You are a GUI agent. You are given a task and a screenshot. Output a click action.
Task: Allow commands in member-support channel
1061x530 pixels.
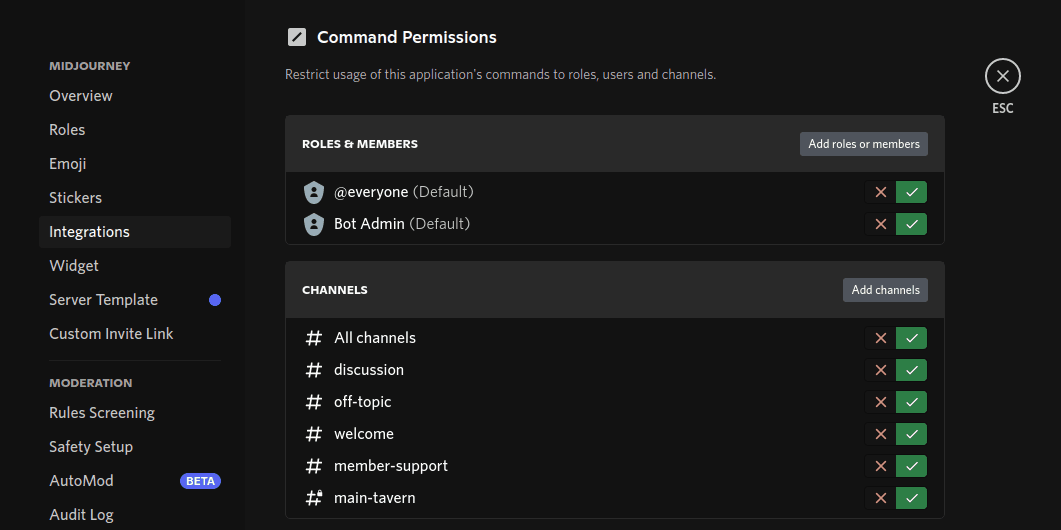(x=911, y=466)
